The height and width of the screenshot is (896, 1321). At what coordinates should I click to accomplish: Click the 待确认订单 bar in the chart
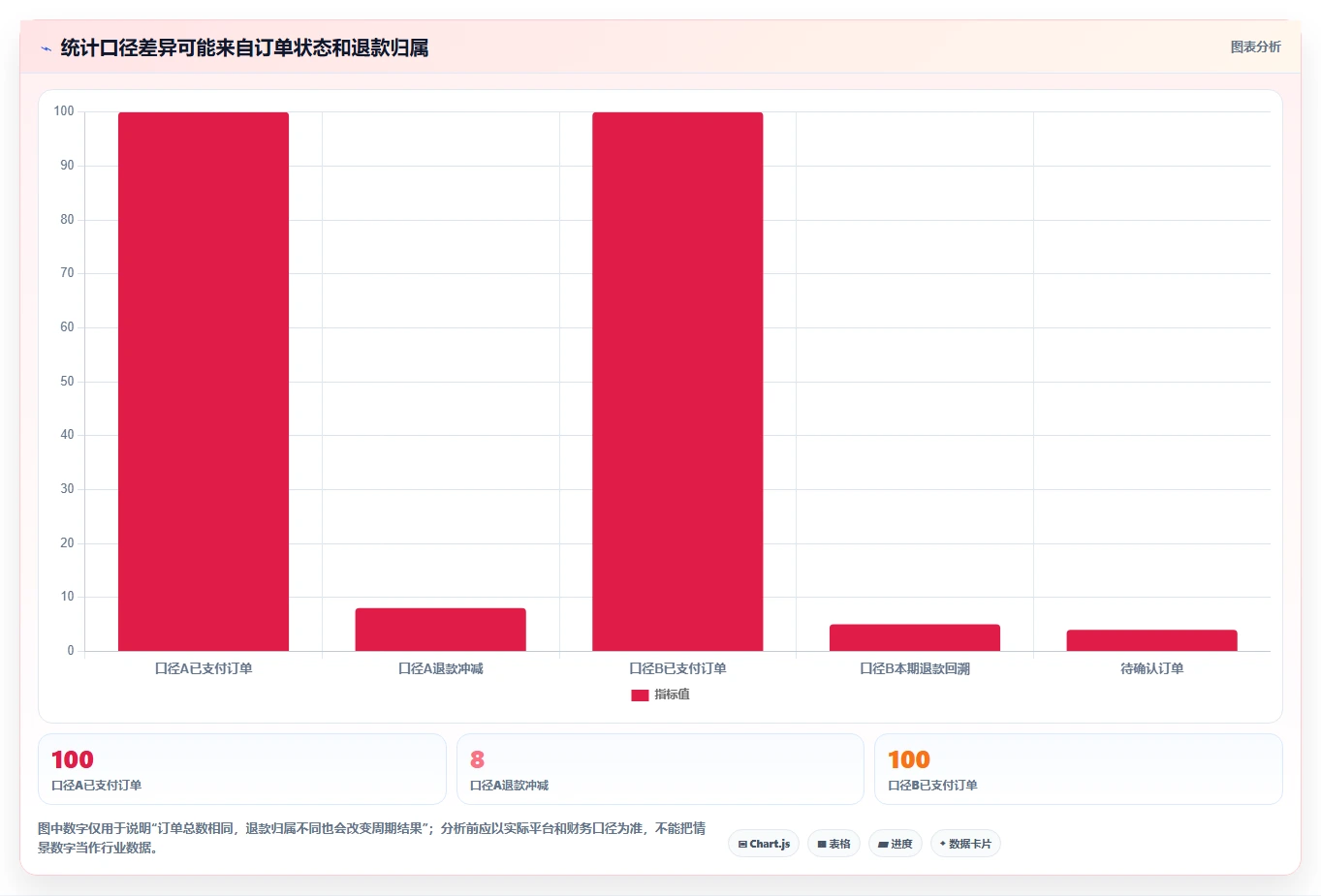point(1151,640)
